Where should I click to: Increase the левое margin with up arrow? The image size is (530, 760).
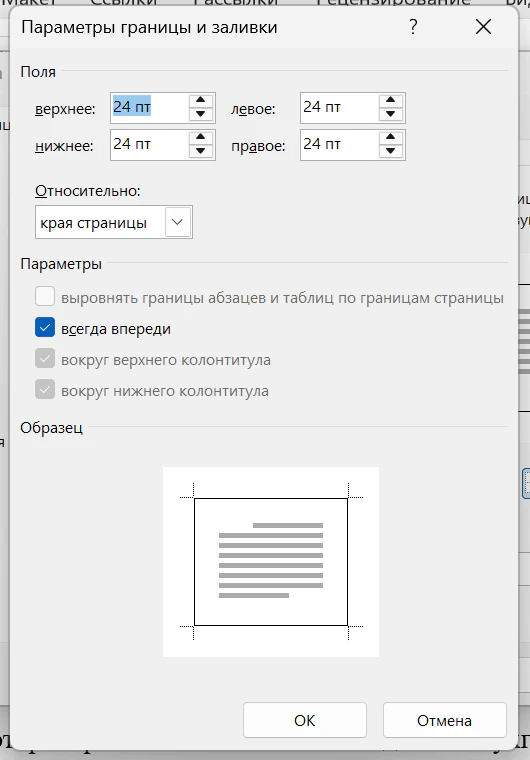(x=391, y=101)
